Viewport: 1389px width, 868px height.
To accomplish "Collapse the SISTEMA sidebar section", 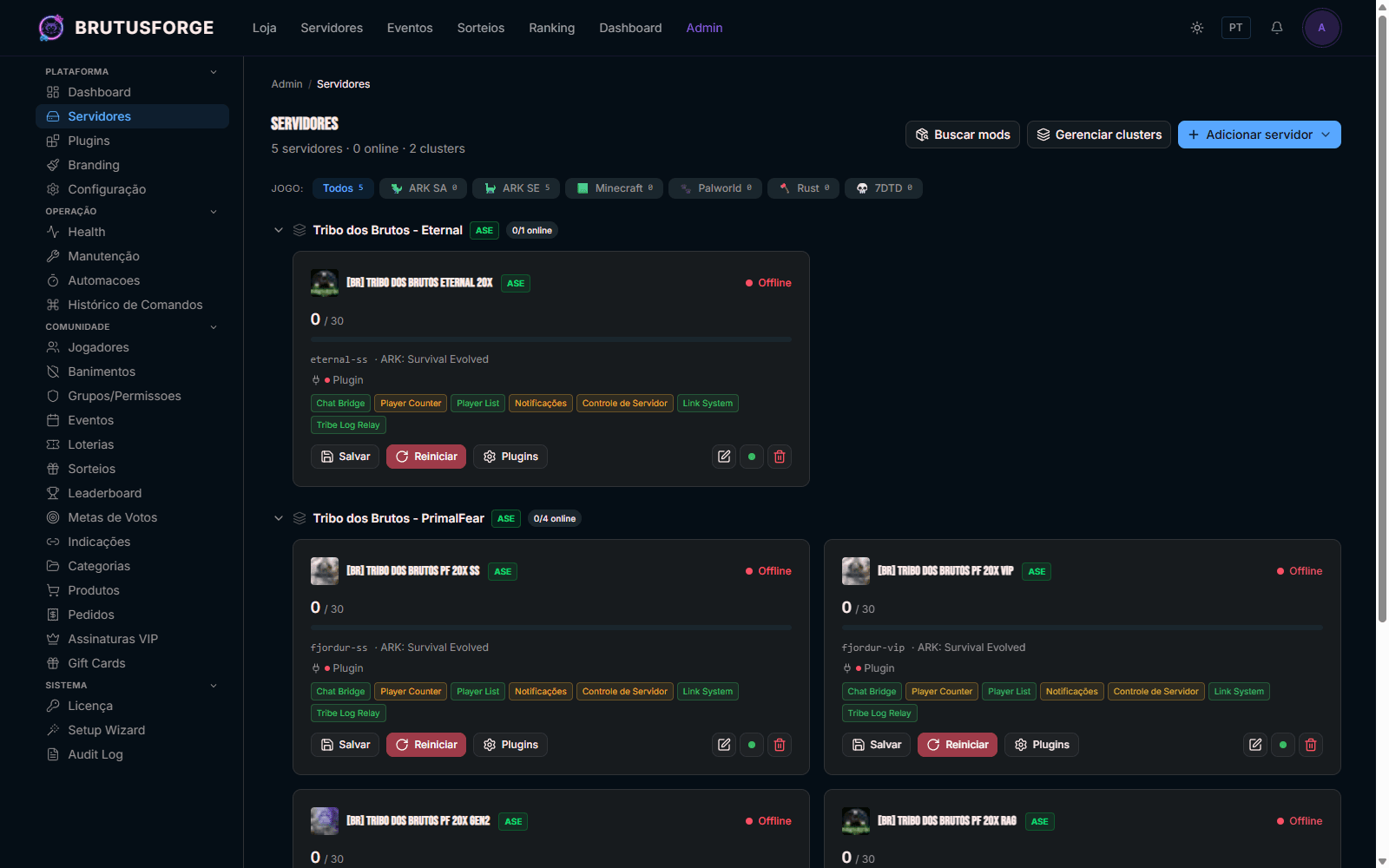I will (214, 686).
